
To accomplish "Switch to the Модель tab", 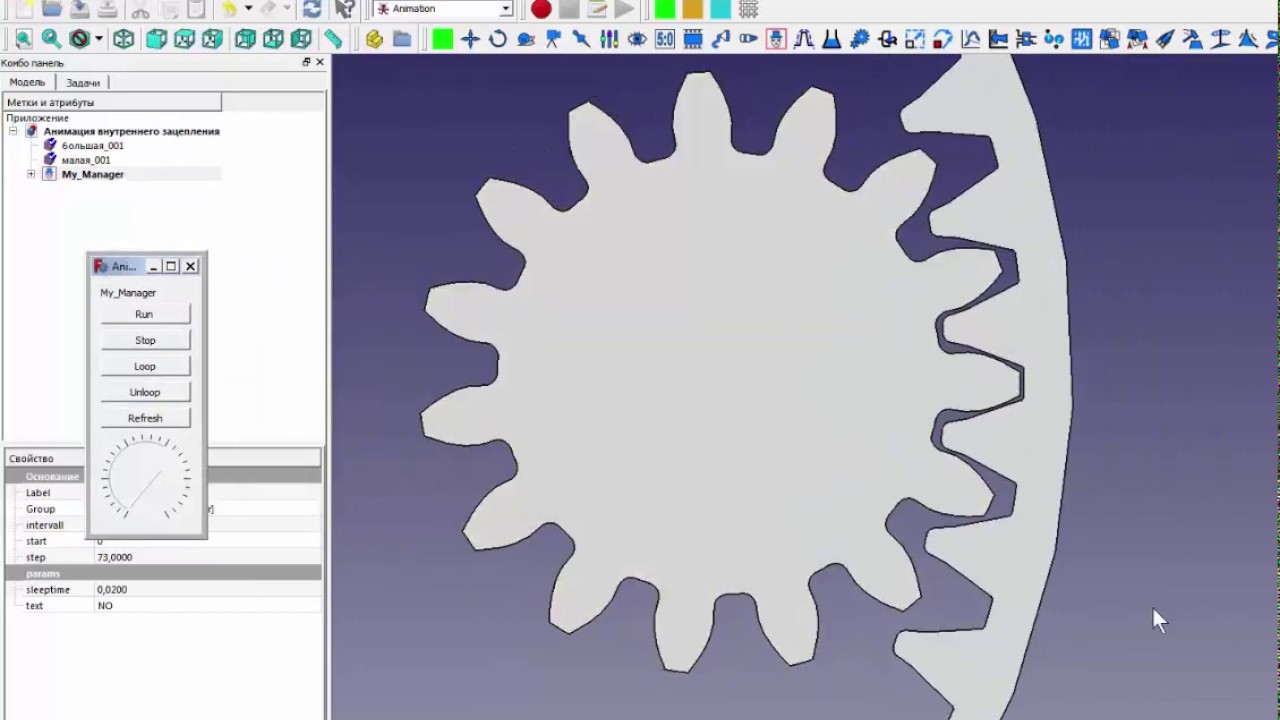I will pyautogui.click(x=27, y=82).
